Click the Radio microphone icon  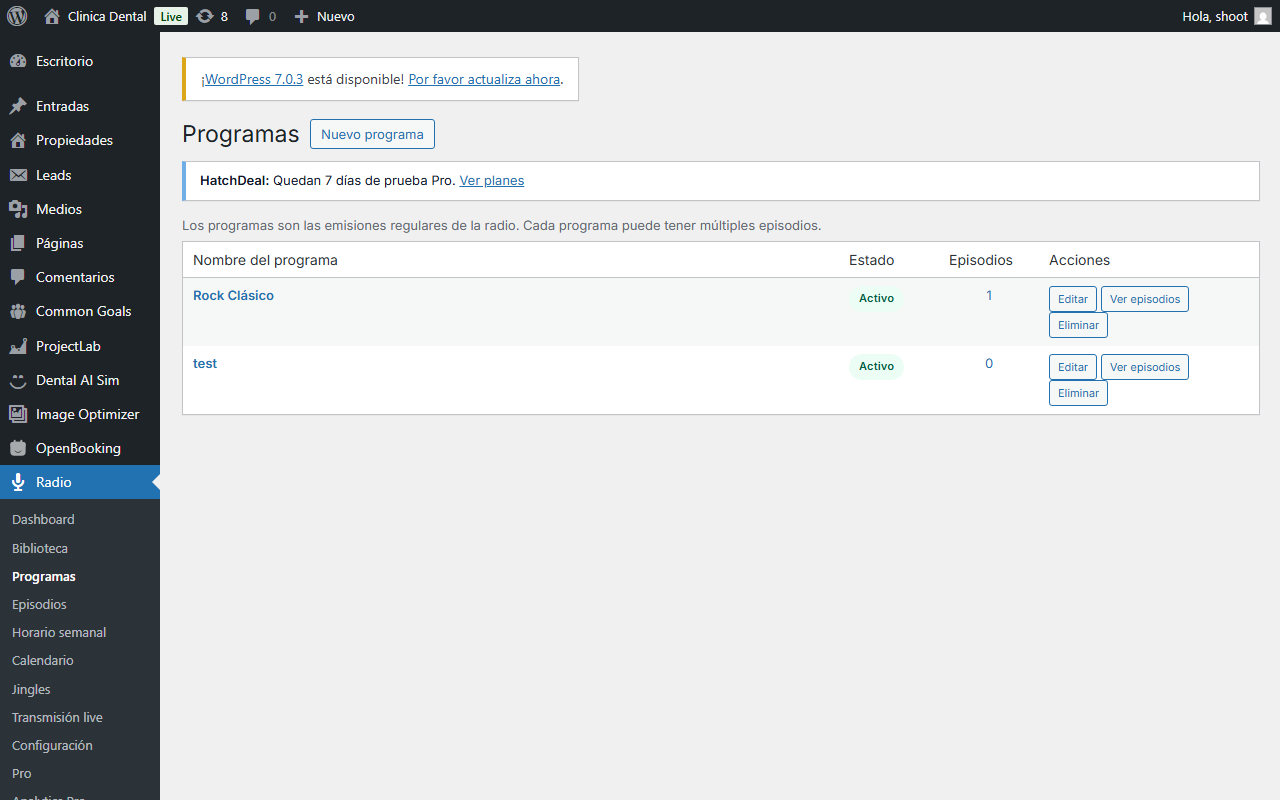18,482
